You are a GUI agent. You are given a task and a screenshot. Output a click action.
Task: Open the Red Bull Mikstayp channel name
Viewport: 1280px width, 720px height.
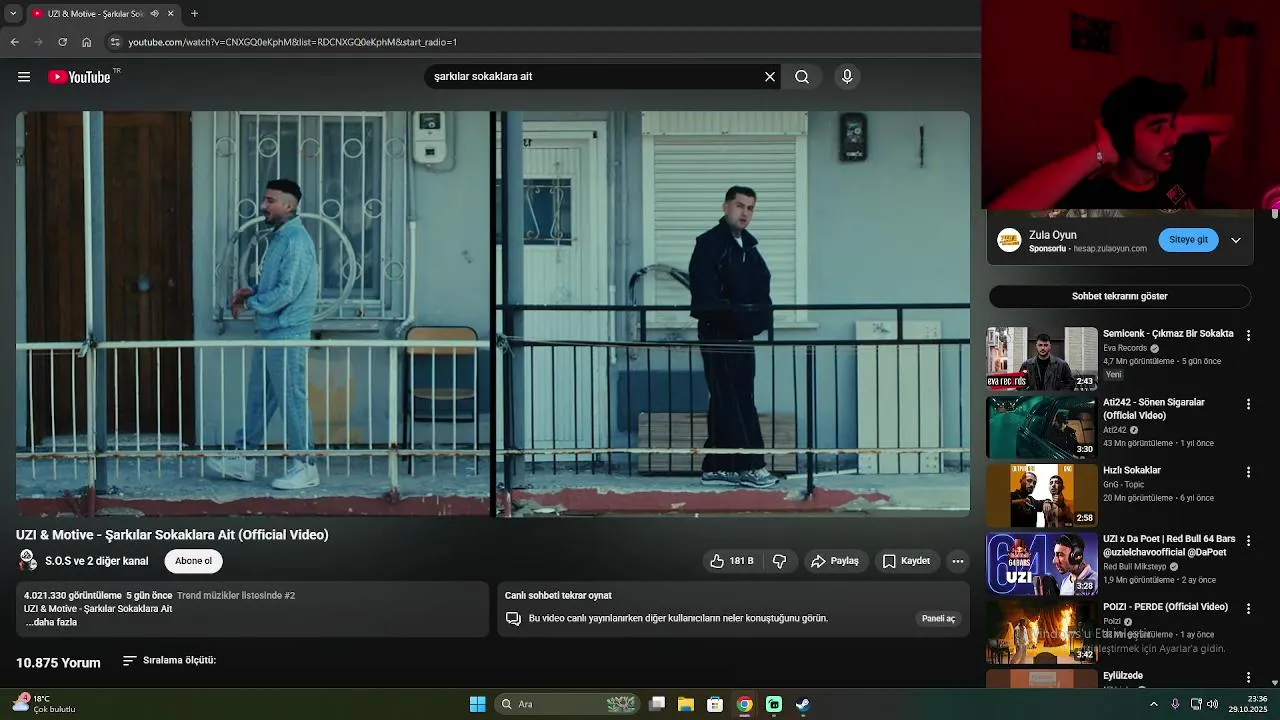(1135, 567)
